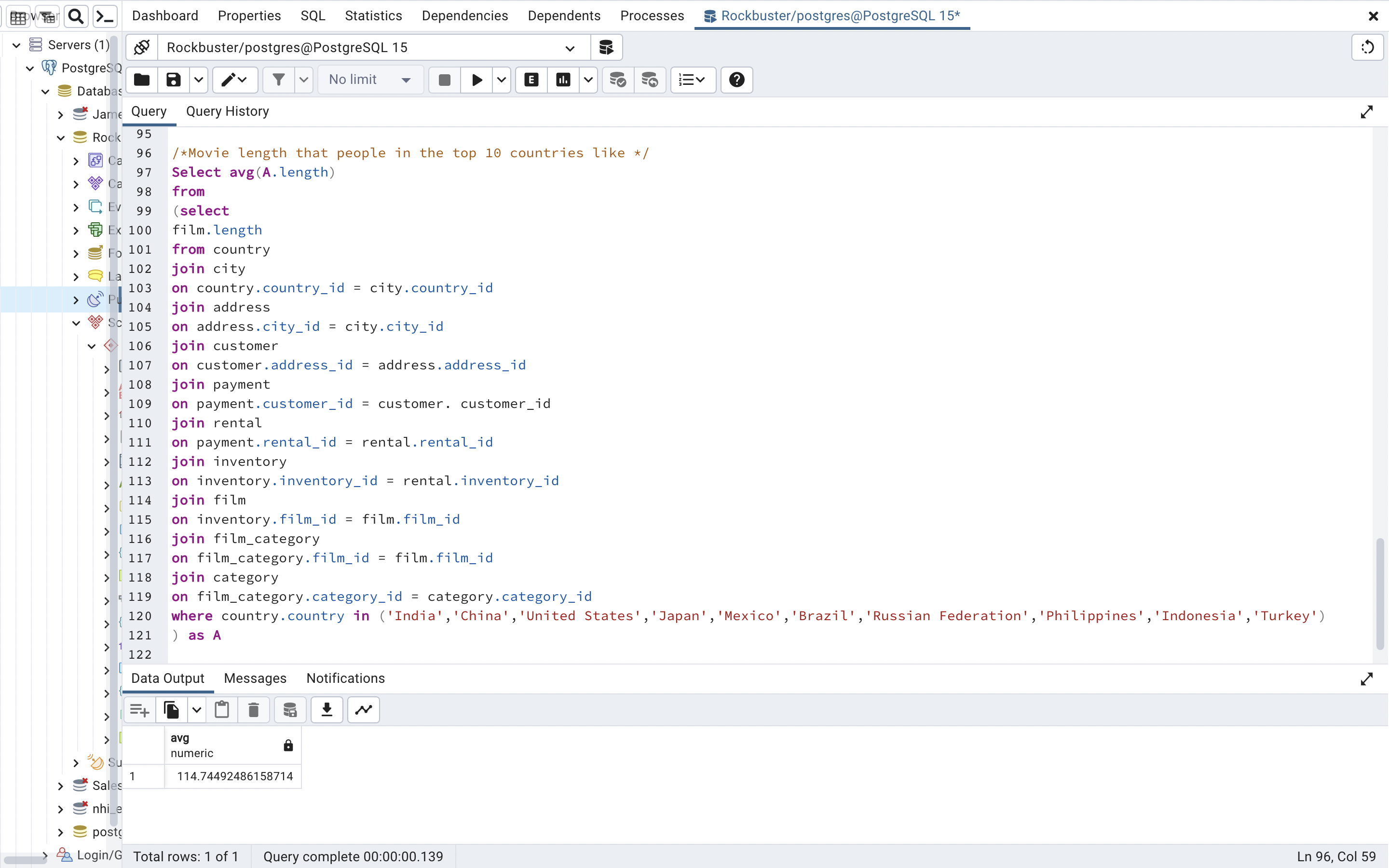Screen dimensions: 1389x868
Task: Switch to the Query History tab
Action: 227,111
